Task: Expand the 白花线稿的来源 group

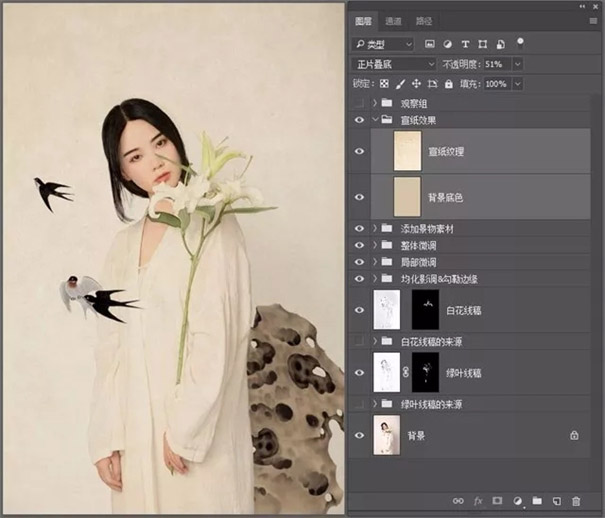Action: [375, 341]
